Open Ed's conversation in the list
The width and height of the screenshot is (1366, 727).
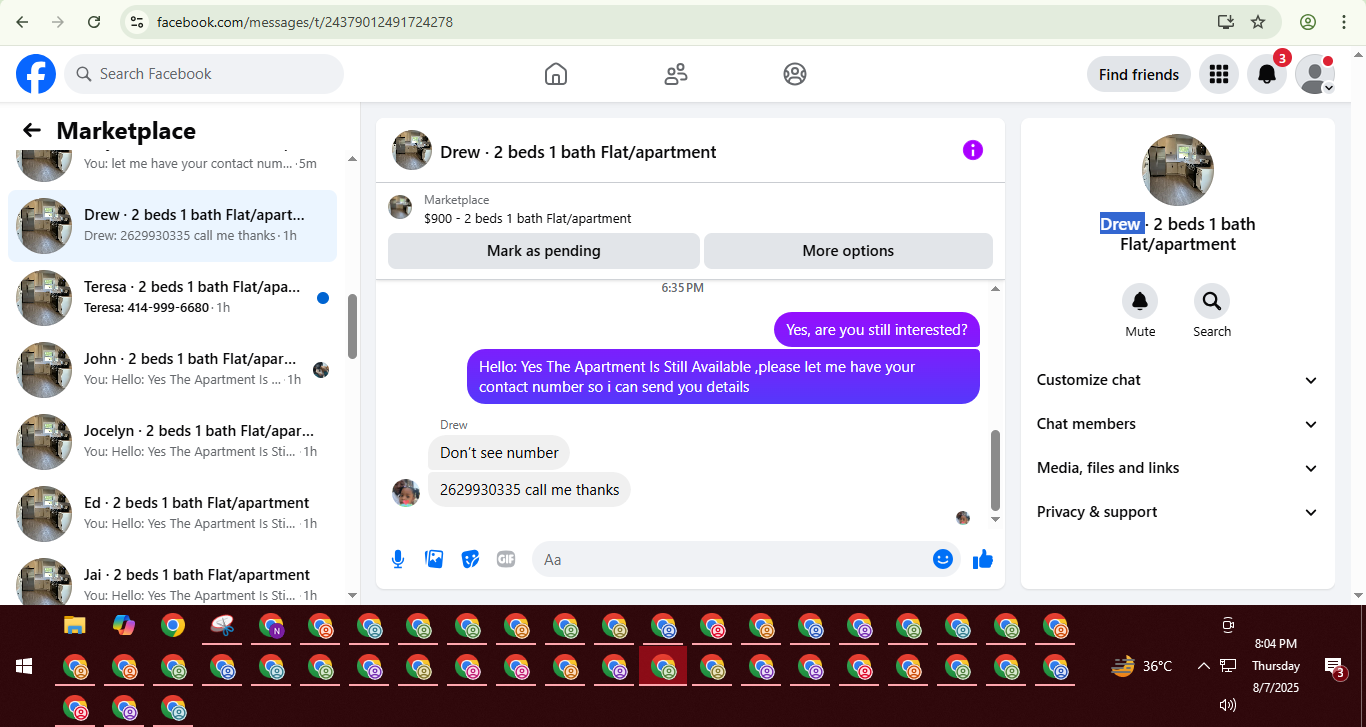(x=172, y=514)
